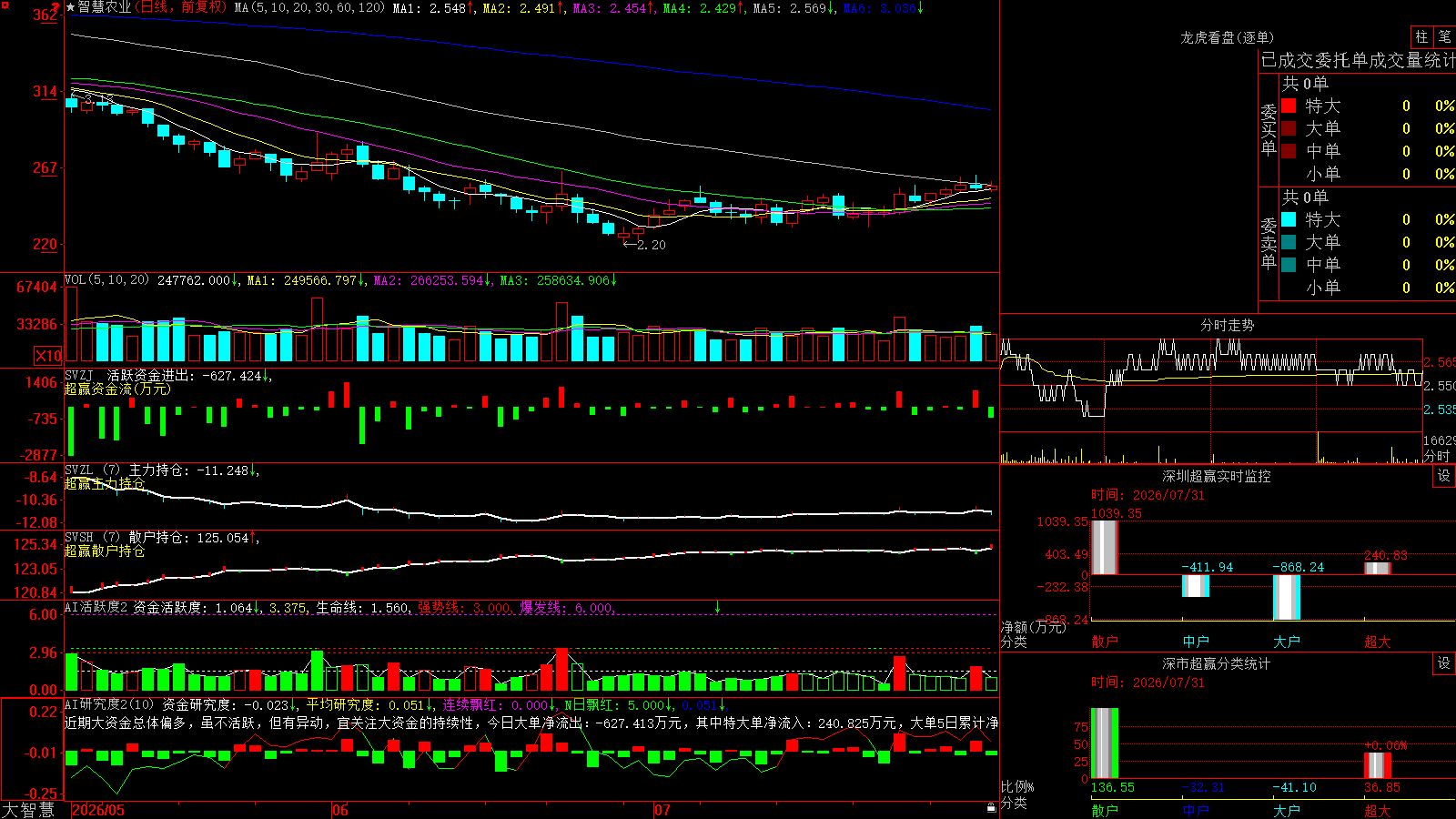Click the star icon before 智慧农业
Viewport: 1456px width, 819px height.
(71, 7)
